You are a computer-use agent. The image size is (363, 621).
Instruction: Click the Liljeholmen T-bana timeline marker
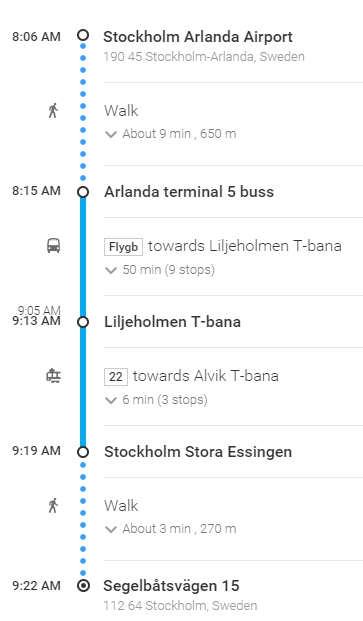click(x=83, y=322)
